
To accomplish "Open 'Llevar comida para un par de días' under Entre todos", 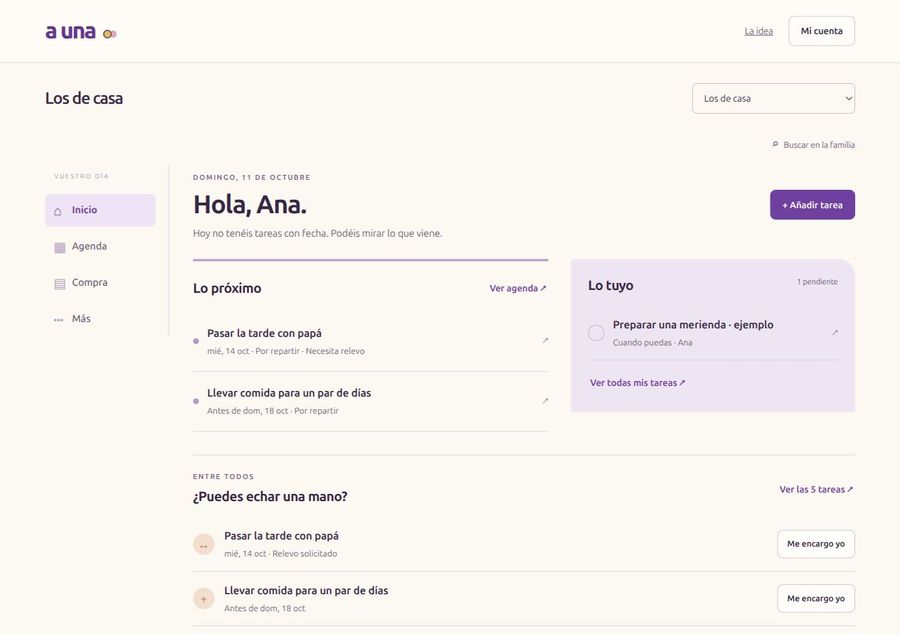I will (306, 590).
